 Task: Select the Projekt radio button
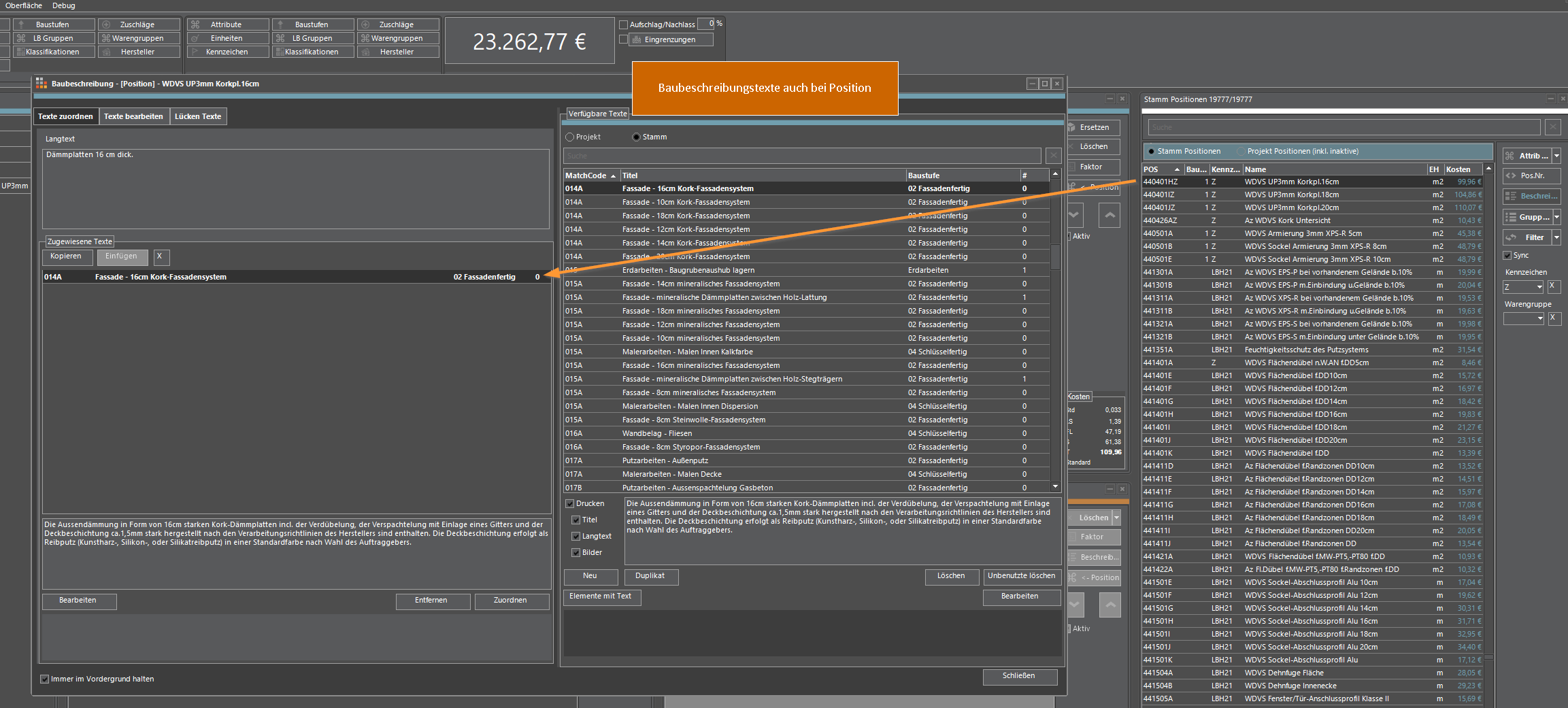click(569, 137)
